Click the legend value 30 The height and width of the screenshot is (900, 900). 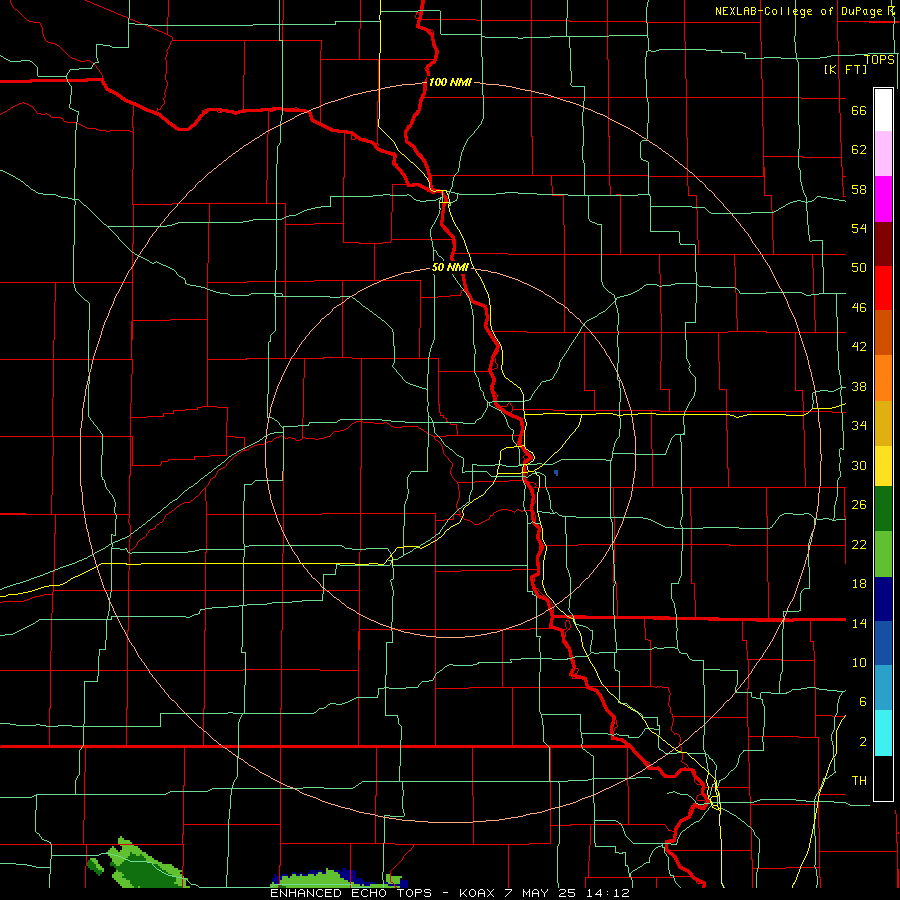click(859, 465)
